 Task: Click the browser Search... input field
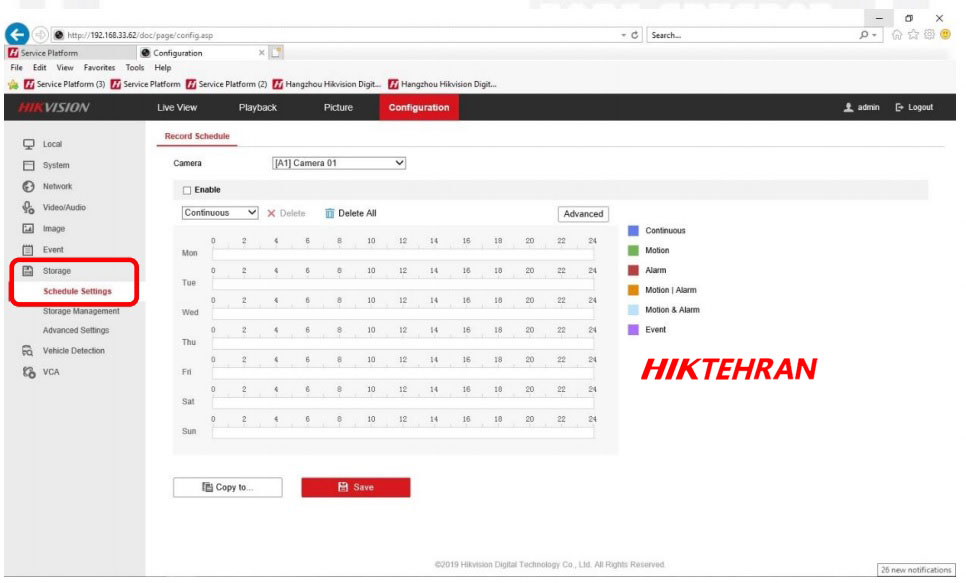click(x=753, y=35)
